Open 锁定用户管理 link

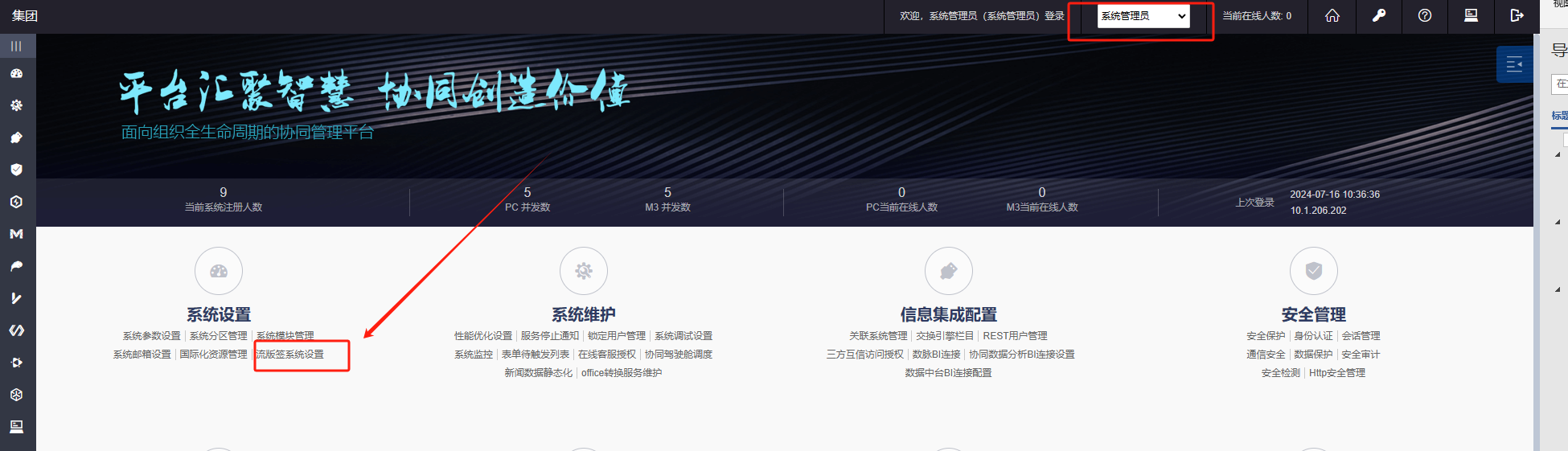pos(616,336)
